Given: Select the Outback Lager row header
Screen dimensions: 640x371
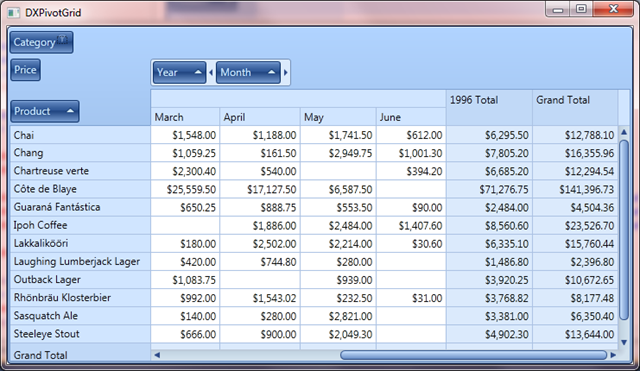Looking at the screenshot, I should pyautogui.click(x=80, y=280).
